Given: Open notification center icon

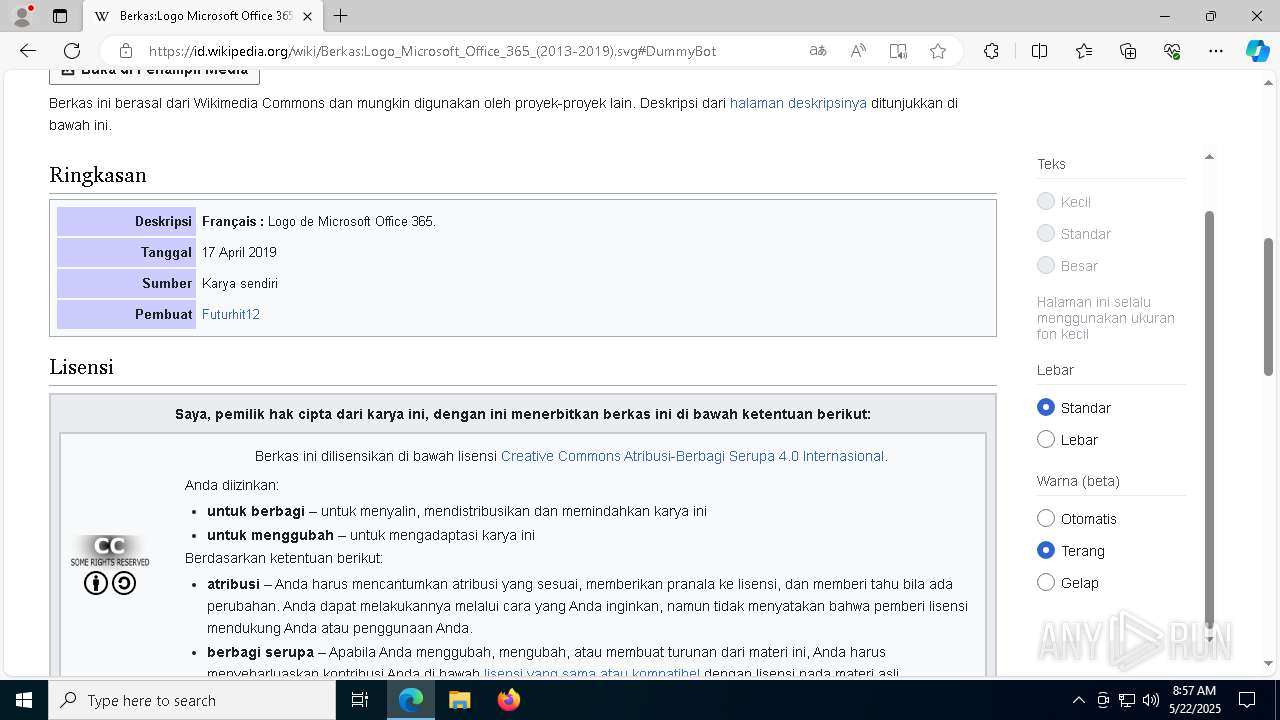Looking at the screenshot, I should tap(1247, 700).
